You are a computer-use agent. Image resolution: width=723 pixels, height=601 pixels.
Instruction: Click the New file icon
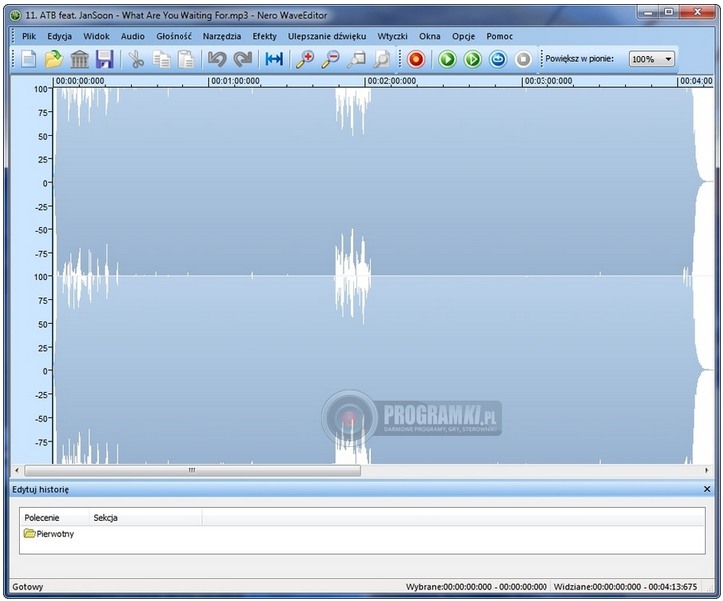coord(29,60)
